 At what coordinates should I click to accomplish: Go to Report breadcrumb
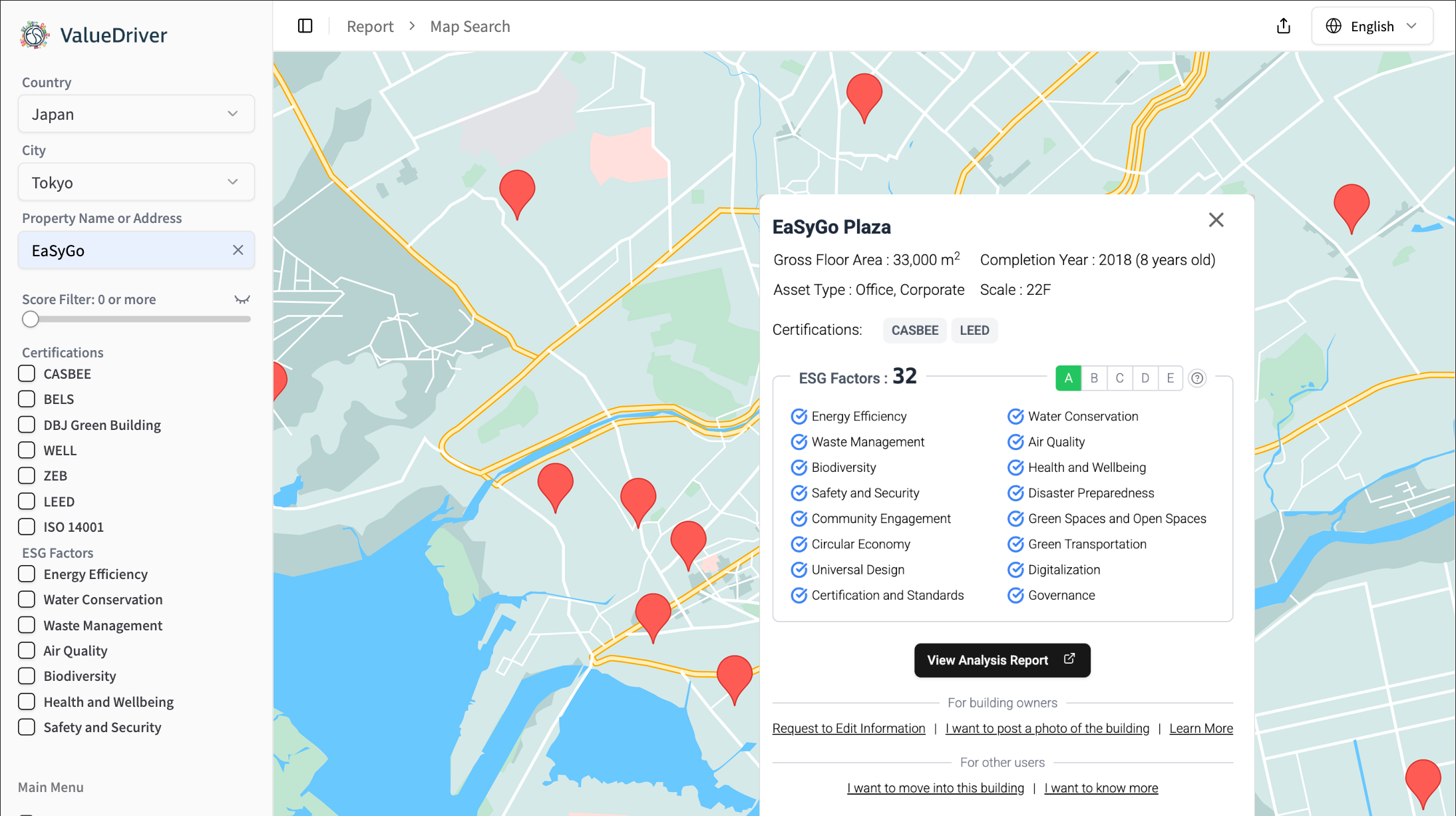(x=370, y=26)
